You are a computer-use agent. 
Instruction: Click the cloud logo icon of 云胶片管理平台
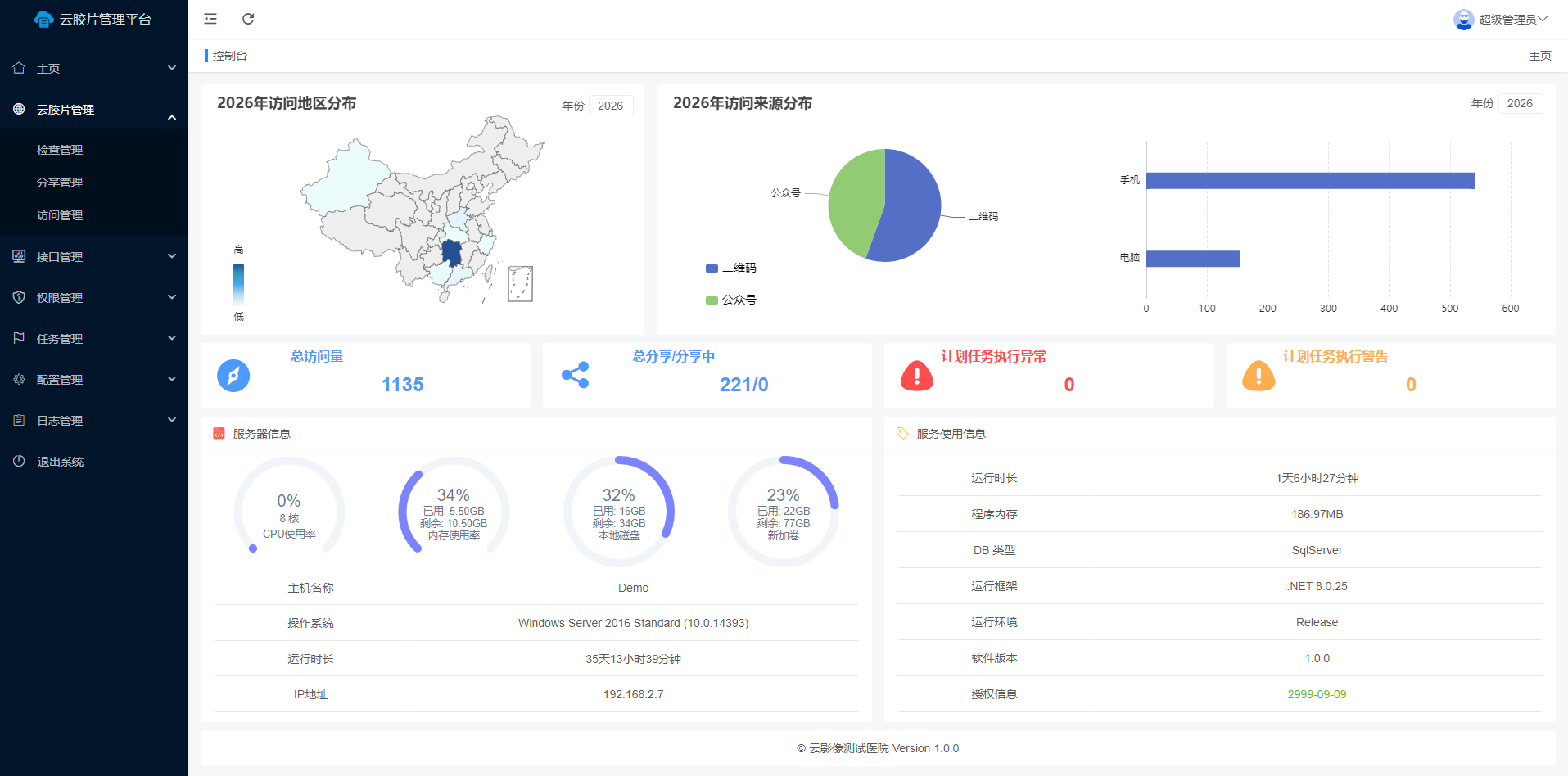pos(44,20)
